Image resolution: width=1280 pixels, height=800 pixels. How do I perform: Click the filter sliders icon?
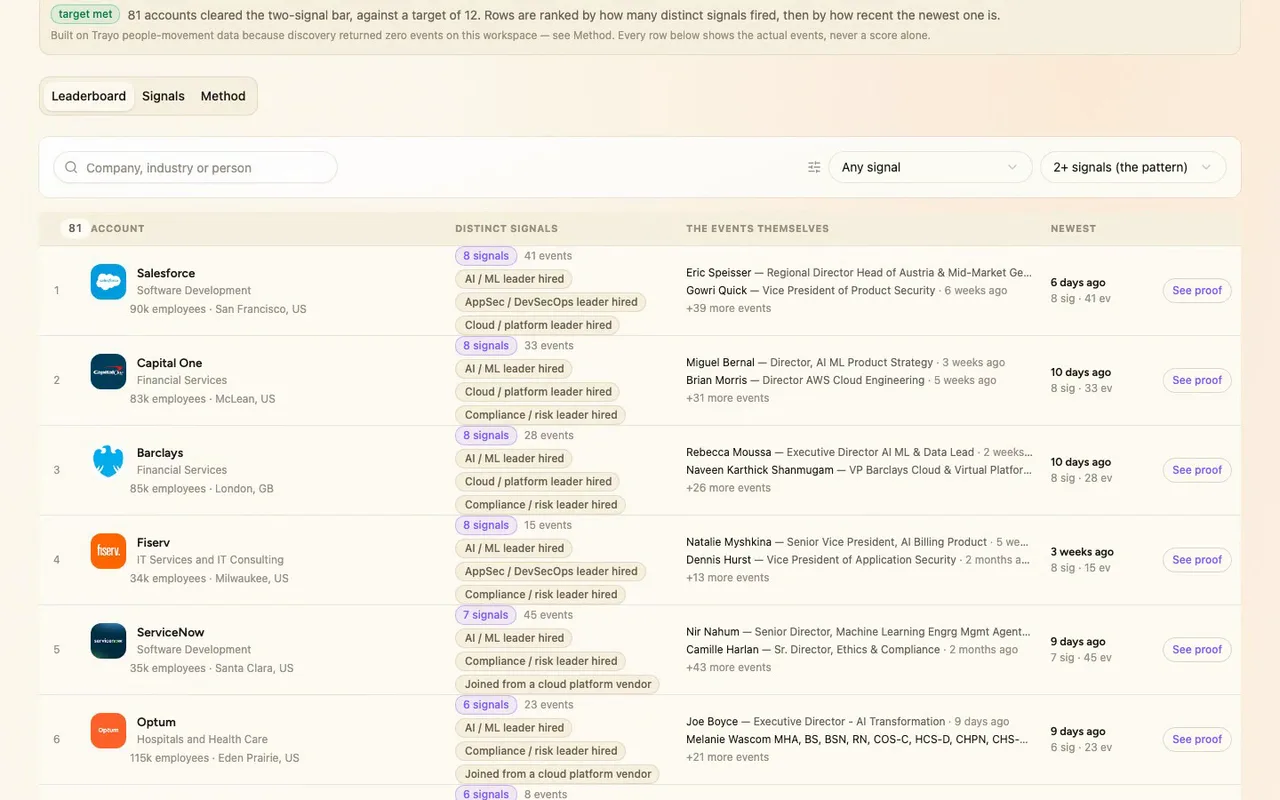click(x=814, y=167)
